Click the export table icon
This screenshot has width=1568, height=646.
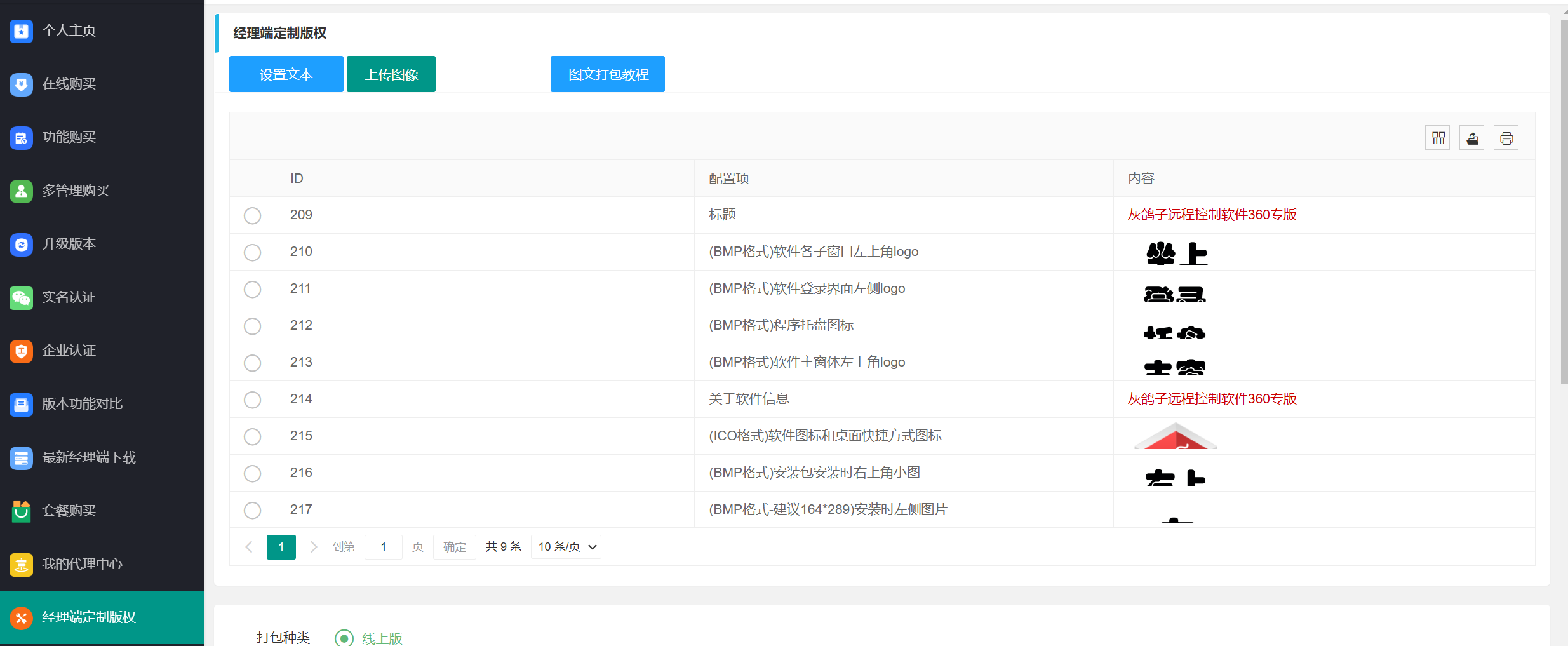click(x=1472, y=138)
